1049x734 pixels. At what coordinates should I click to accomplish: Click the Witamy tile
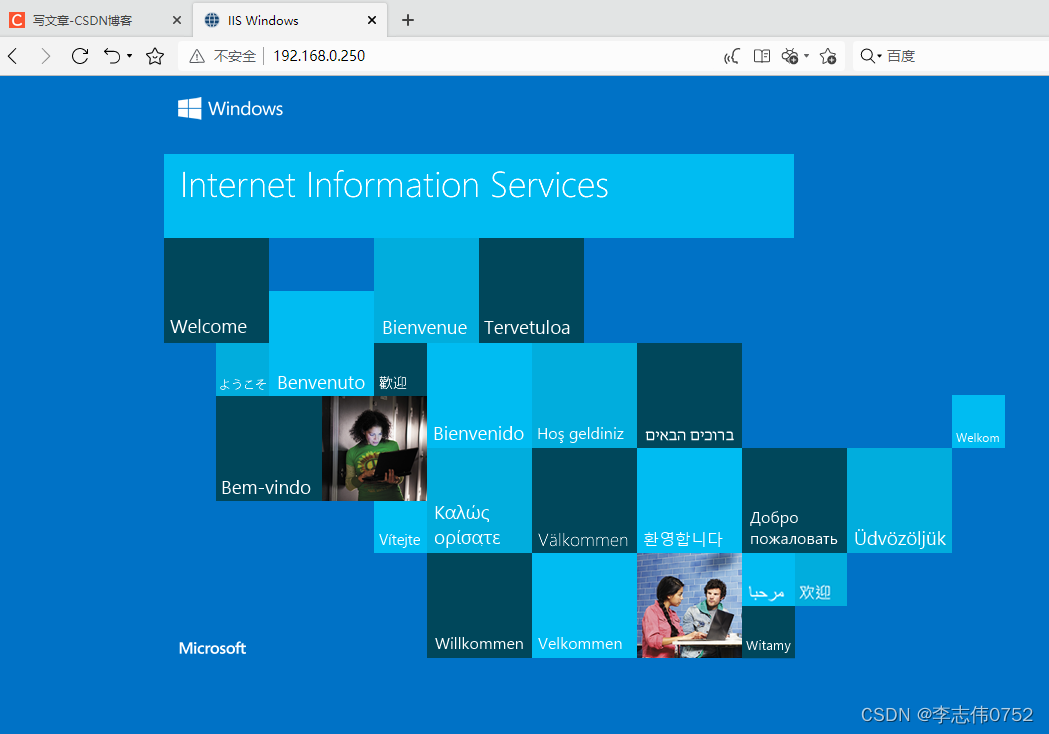(768, 632)
